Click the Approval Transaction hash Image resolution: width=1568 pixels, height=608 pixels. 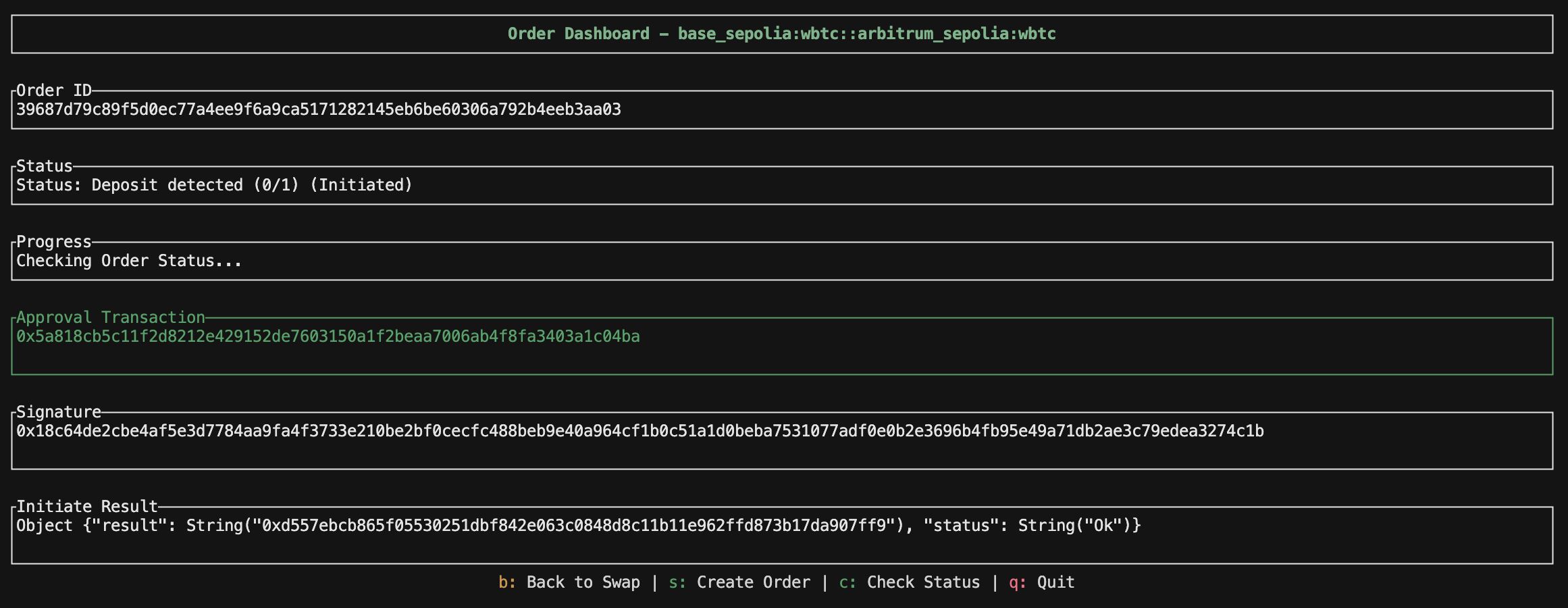click(x=328, y=336)
